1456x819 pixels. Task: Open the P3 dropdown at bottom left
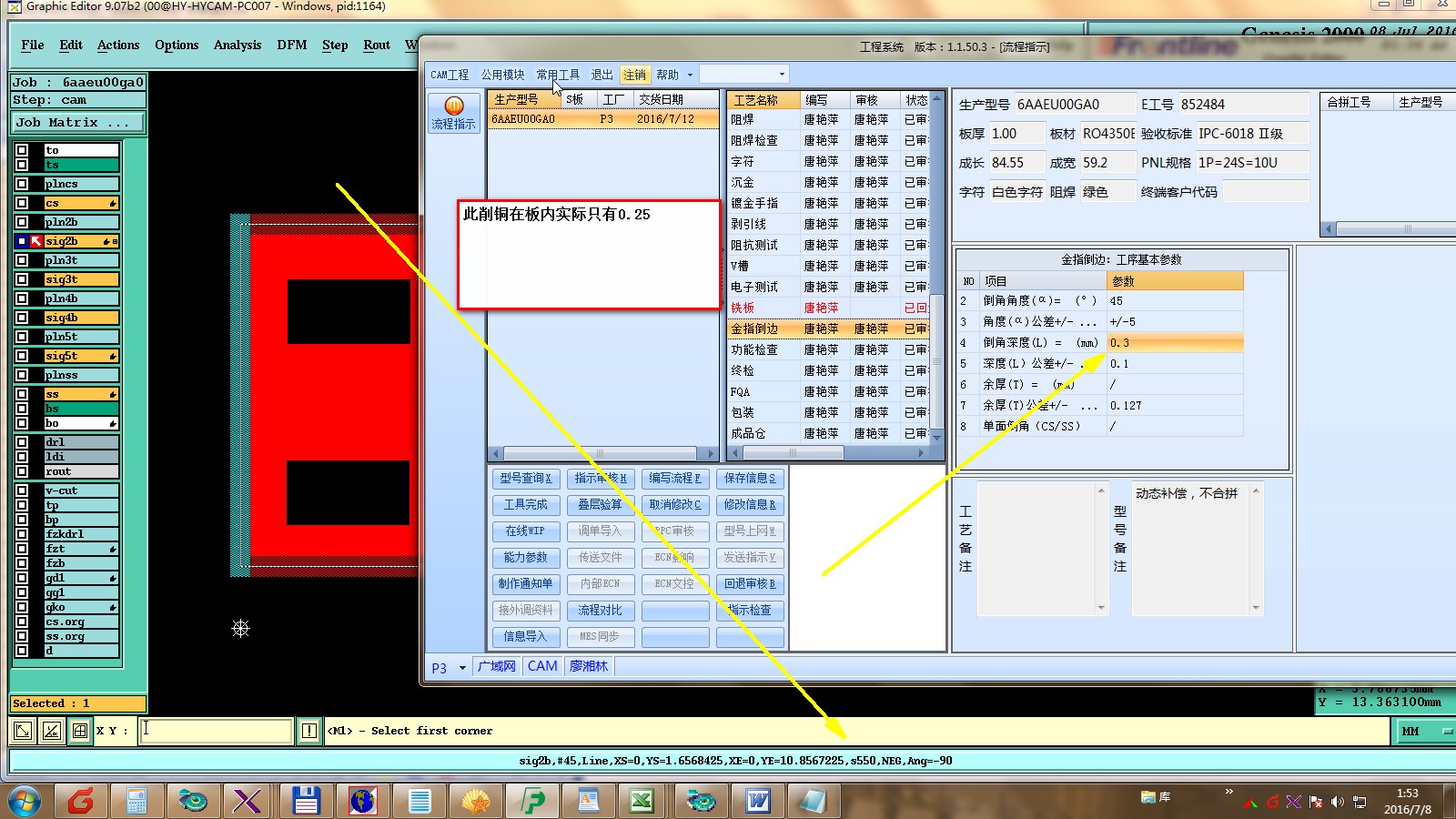click(x=462, y=668)
